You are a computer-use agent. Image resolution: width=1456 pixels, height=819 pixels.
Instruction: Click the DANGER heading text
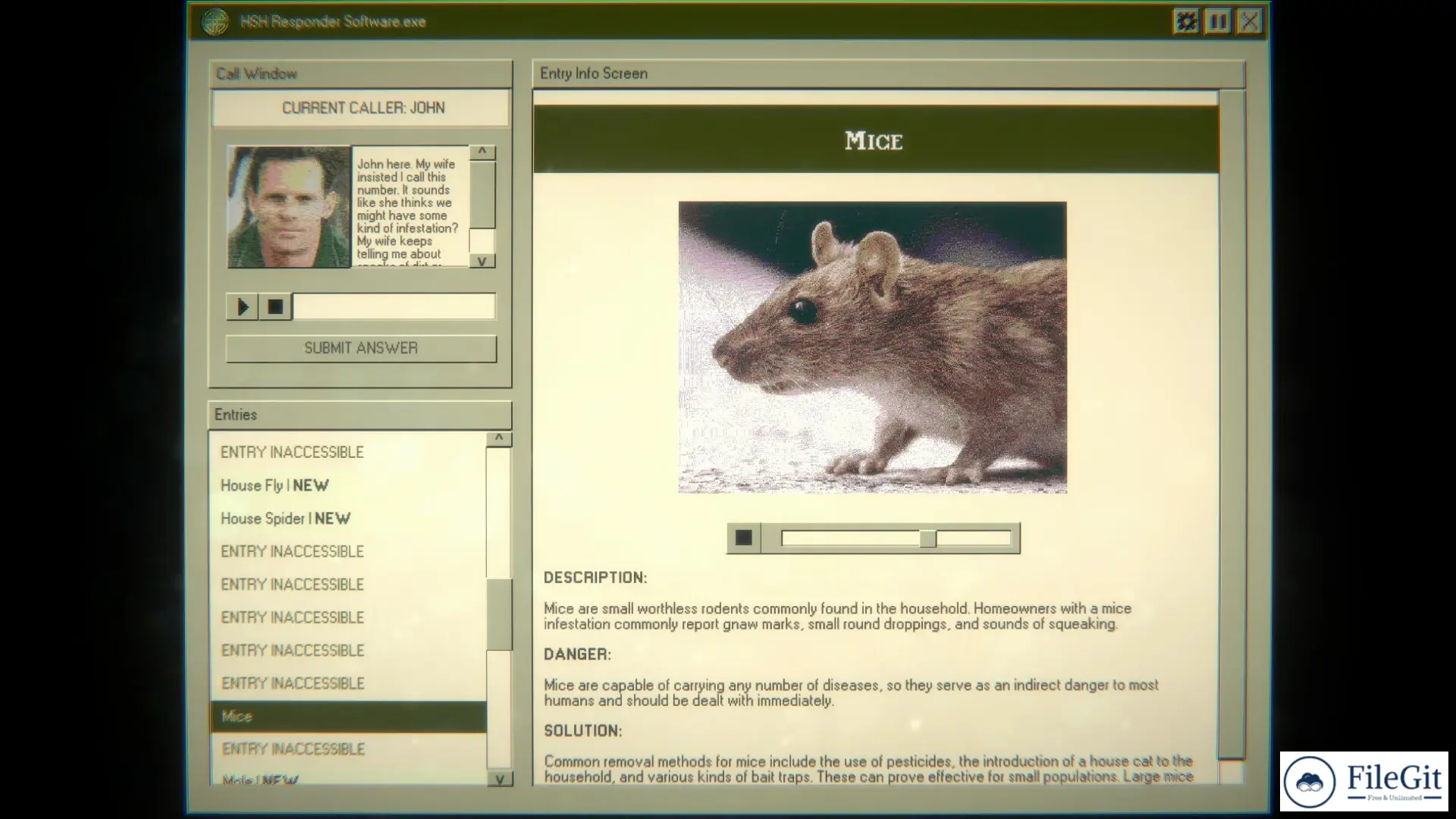(577, 654)
